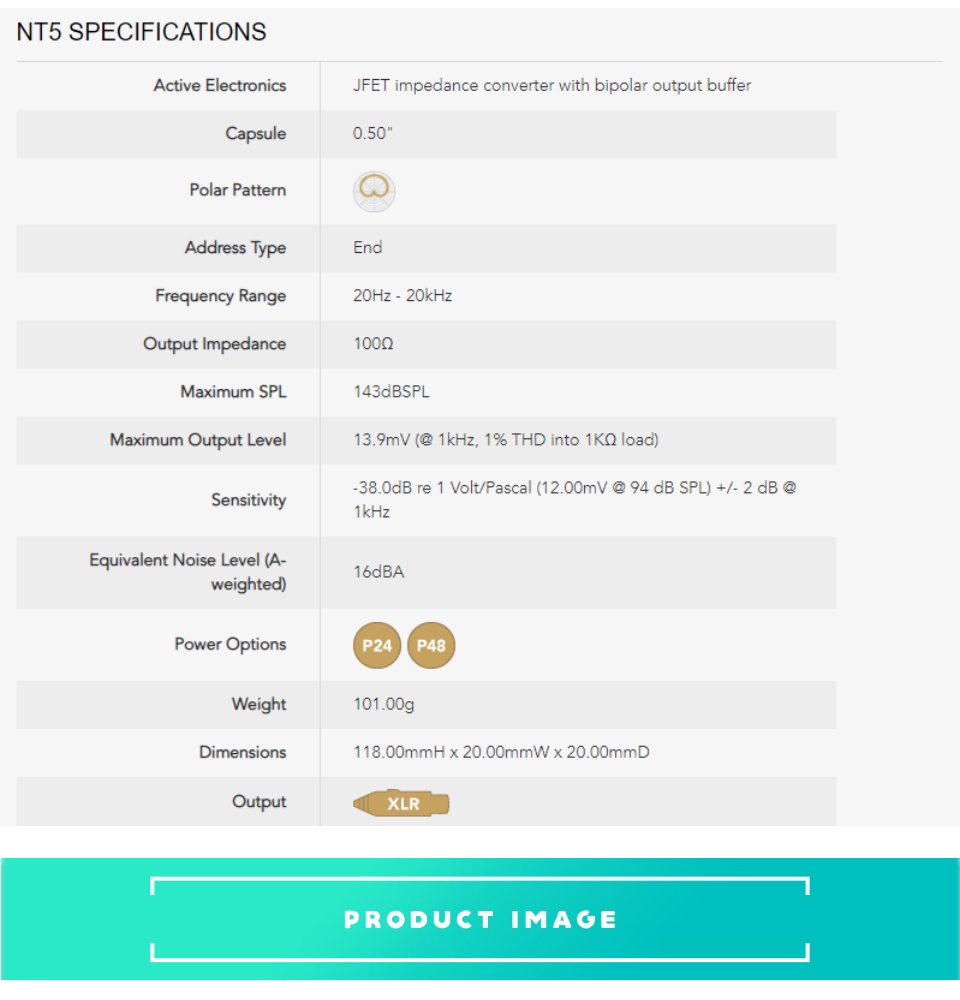Click the NT5 Specifications heading
This screenshot has width=960, height=1000.
click(x=141, y=32)
